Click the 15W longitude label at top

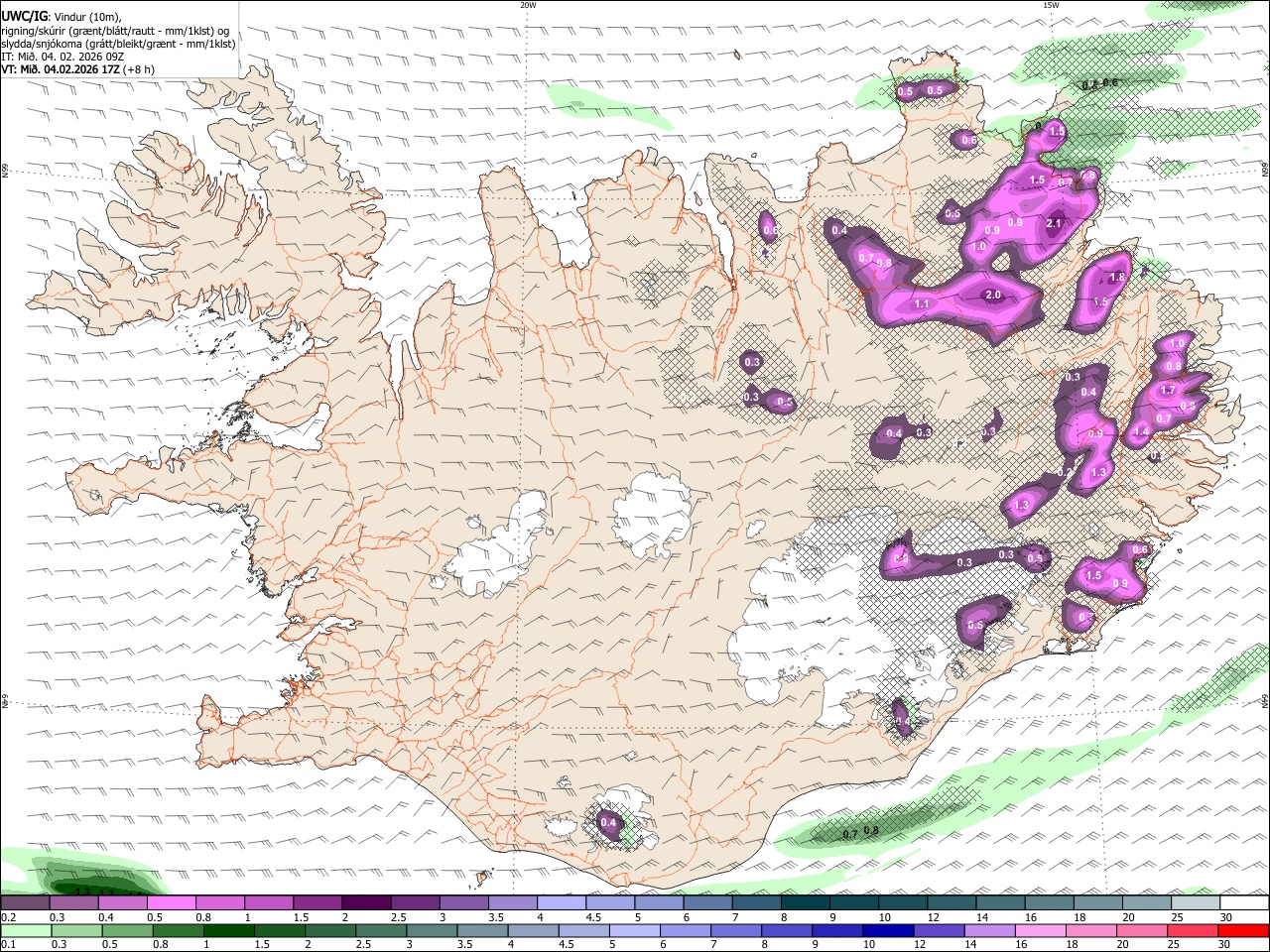click(1051, 5)
